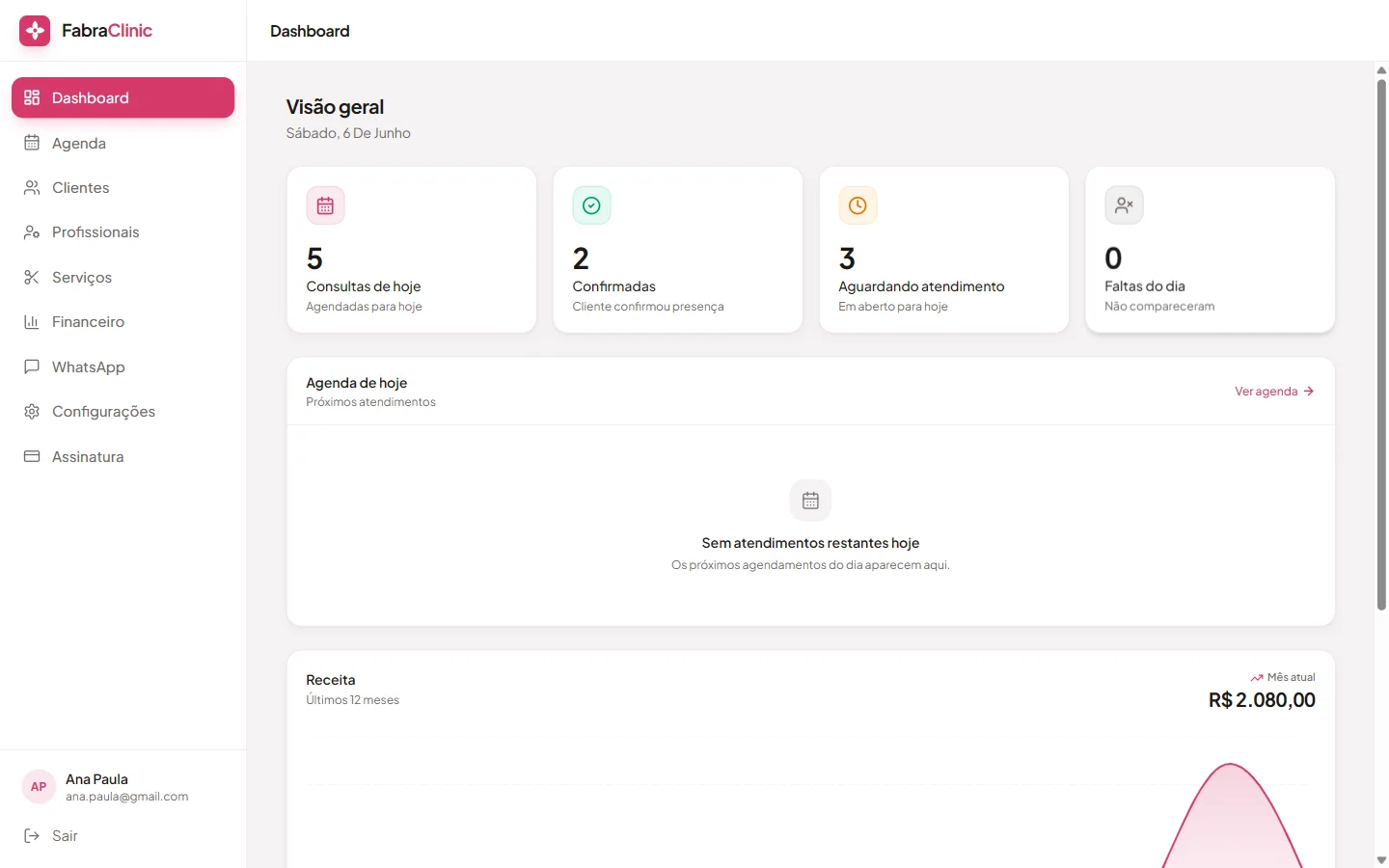Click the scrollbar down arrow
Image resolution: width=1389 pixels, height=868 pixels.
1381,859
